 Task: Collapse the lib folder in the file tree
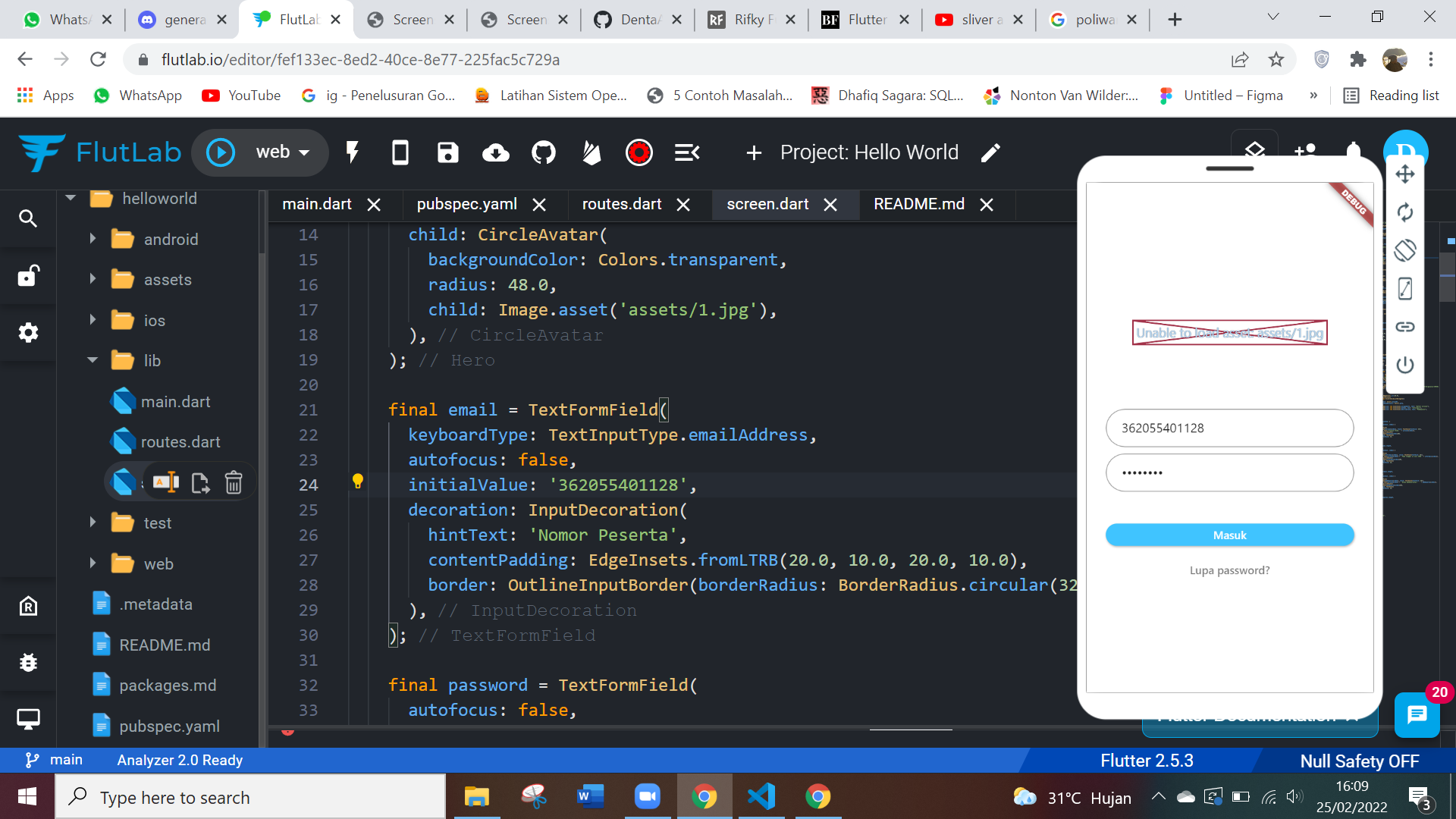click(x=92, y=360)
